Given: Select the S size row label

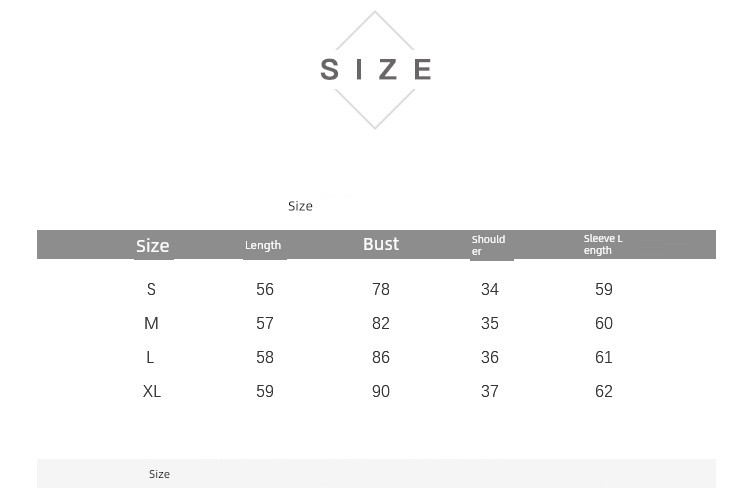Looking at the screenshot, I should [x=152, y=289].
